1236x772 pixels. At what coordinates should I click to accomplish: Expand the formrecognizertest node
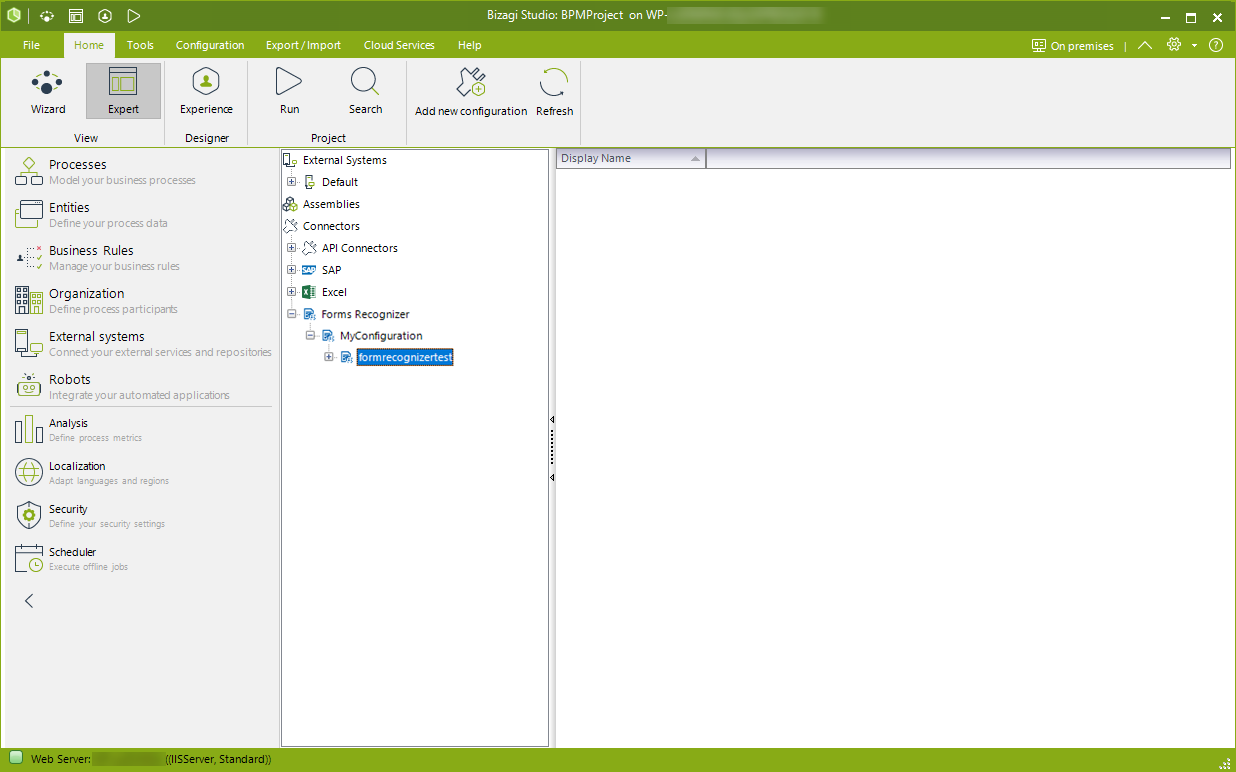330,358
